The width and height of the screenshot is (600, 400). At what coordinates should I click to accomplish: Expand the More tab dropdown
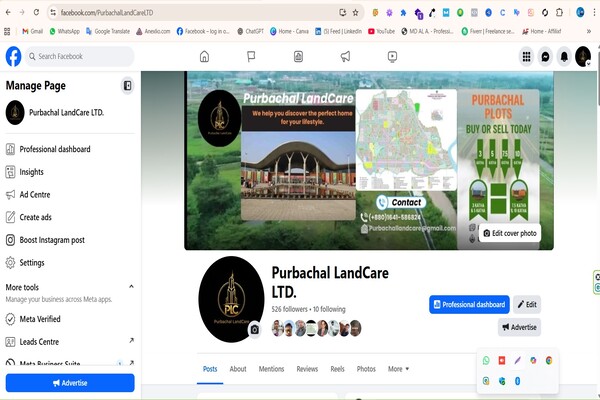[x=398, y=369]
